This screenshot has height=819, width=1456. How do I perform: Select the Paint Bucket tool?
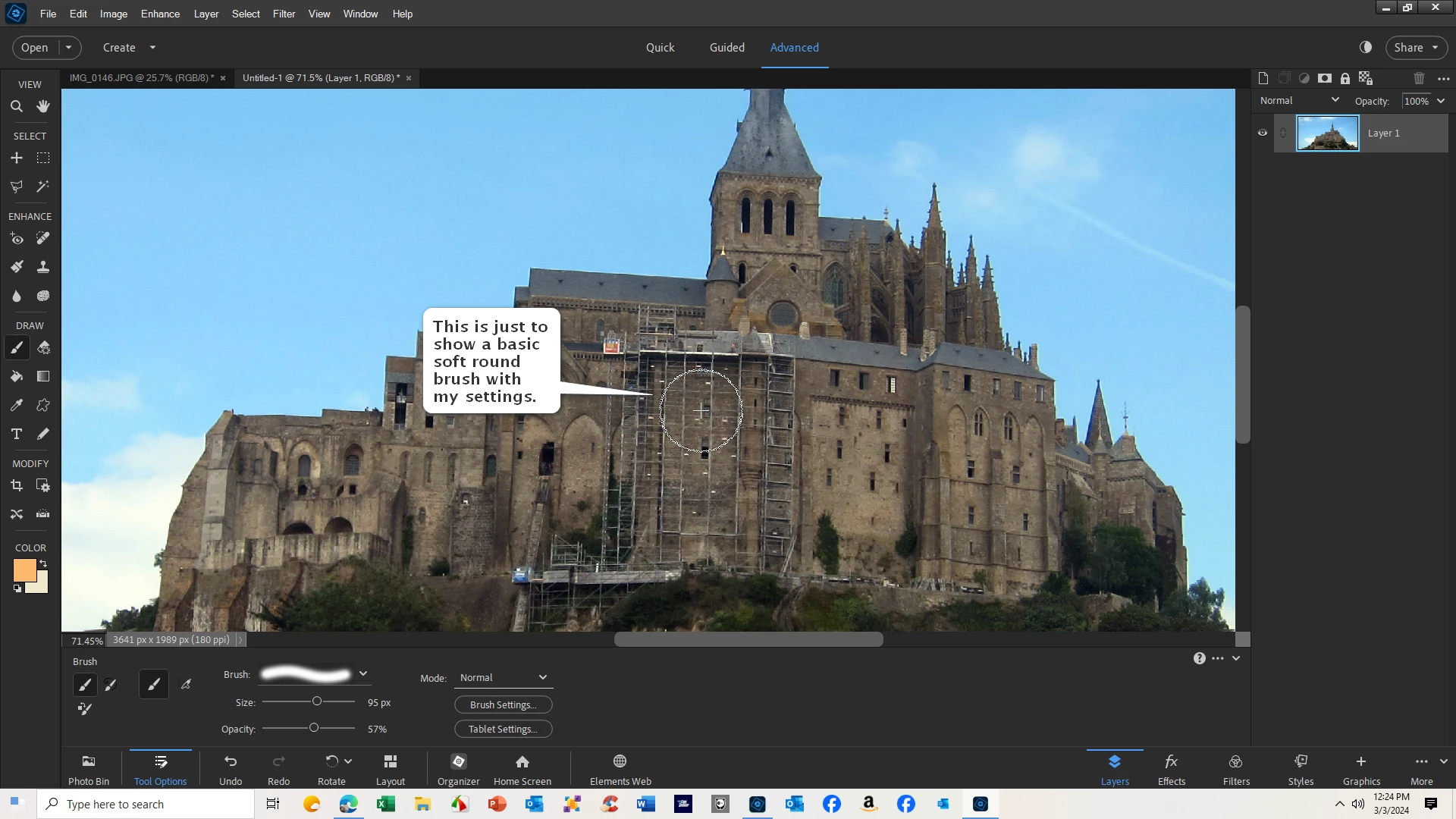(x=16, y=377)
